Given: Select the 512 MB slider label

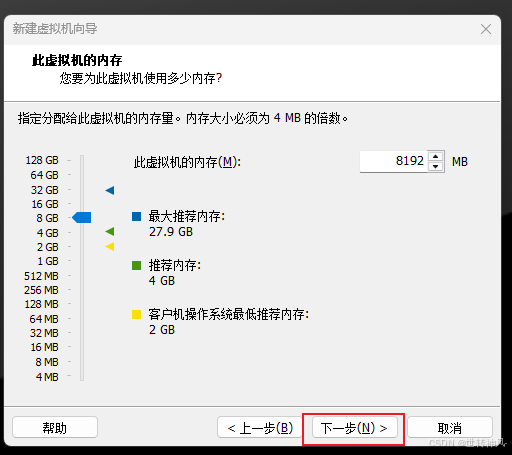Looking at the screenshot, I should (41, 276).
